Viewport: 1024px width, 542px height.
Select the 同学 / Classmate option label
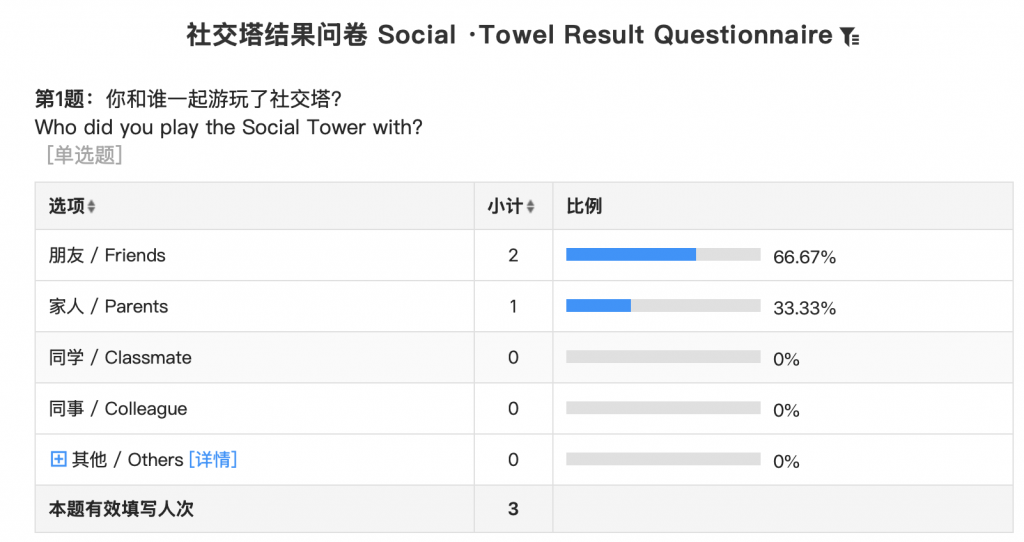[120, 357]
